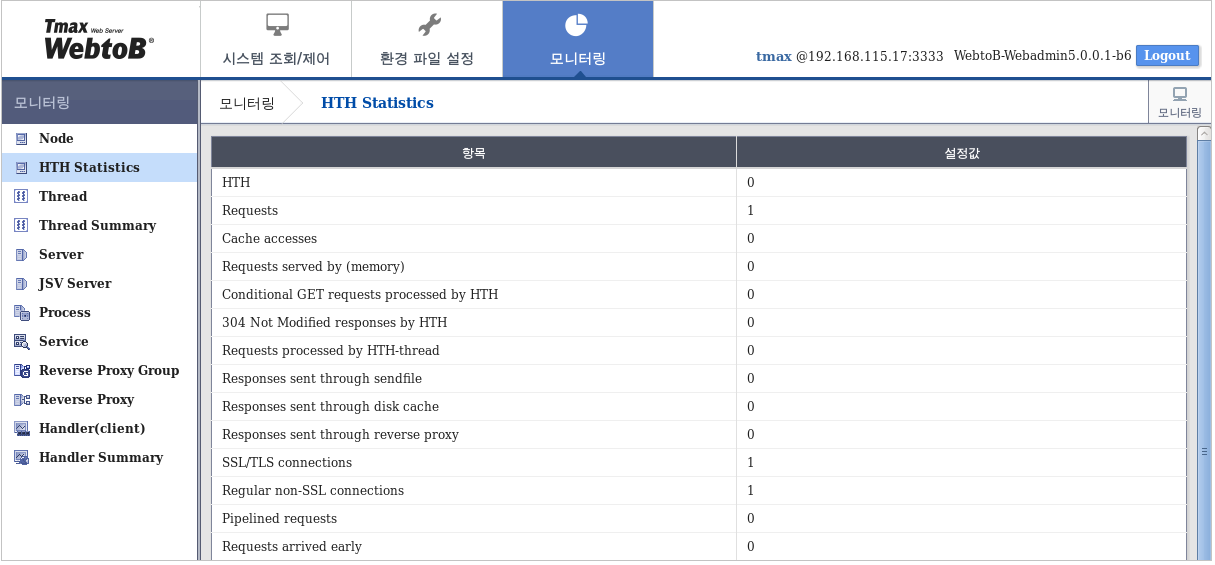Click the Handler Summary sidebar icon
Screen dimensions: 1215x565
(21, 458)
